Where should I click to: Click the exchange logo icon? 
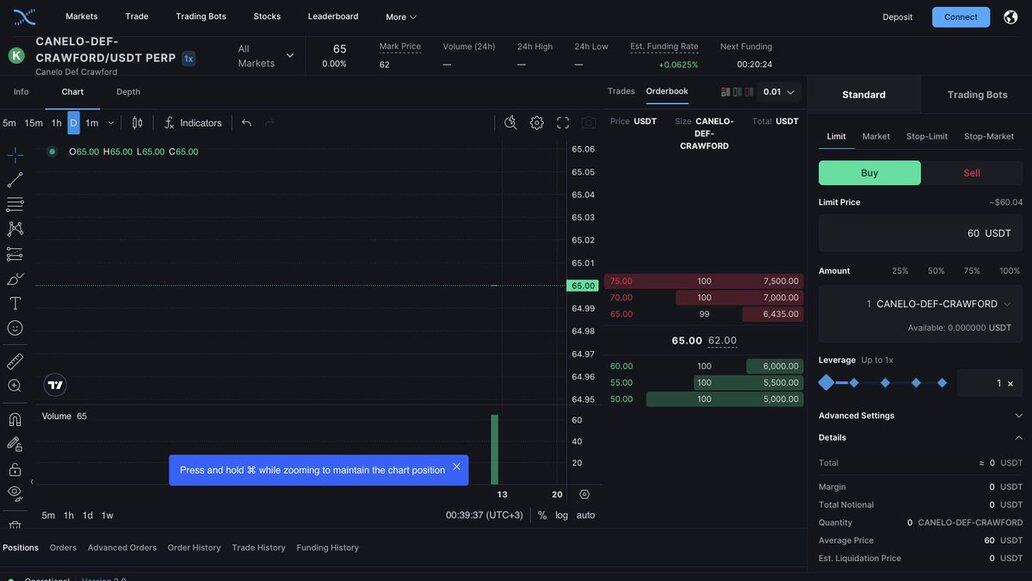24,16
